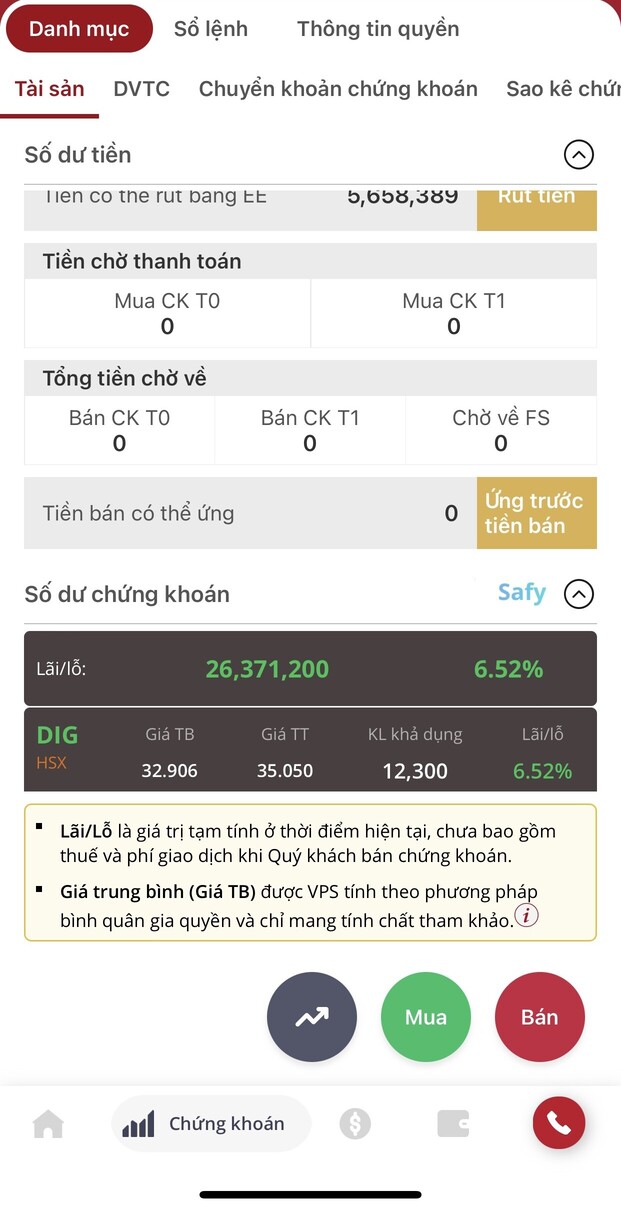Open Chuyển khoản chứng khoán sub-tab
The height and width of the screenshot is (1210, 621).
click(338, 89)
